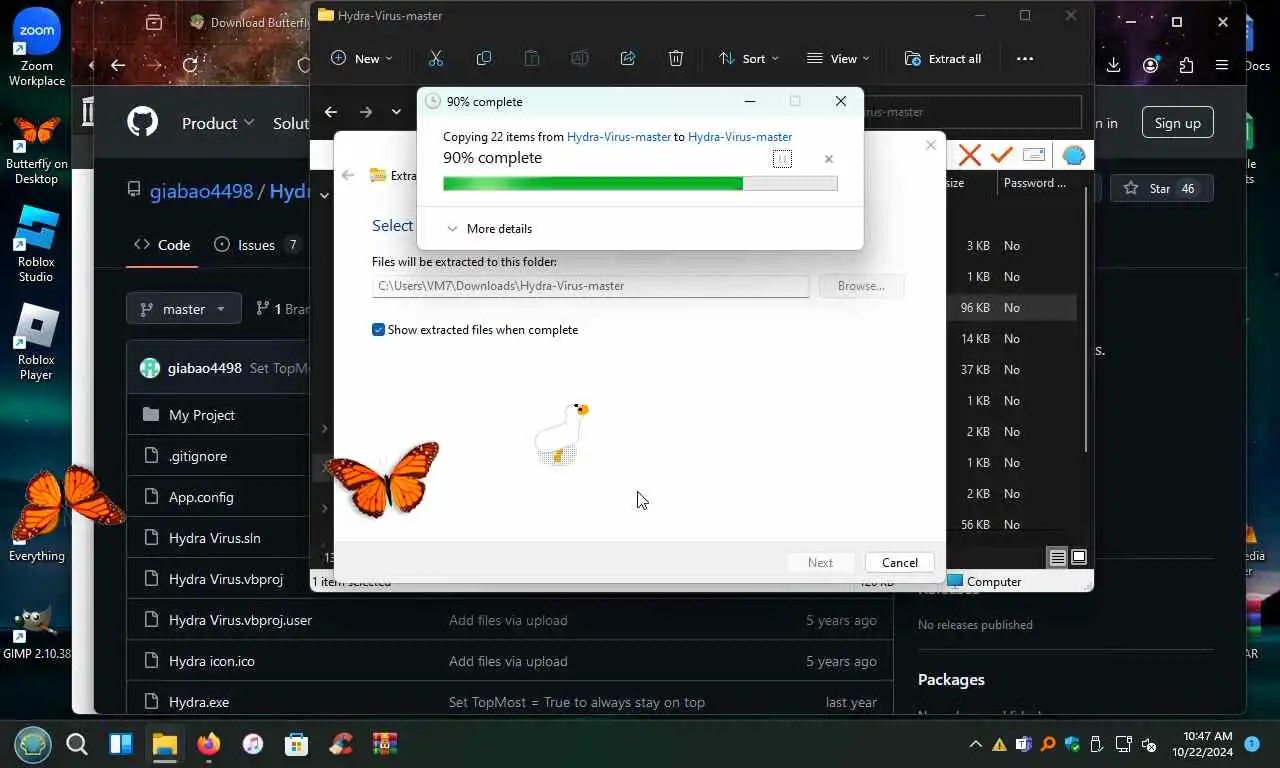The width and height of the screenshot is (1280, 768).
Task: Open the My Project folder on GitHub
Action: pos(202,415)
